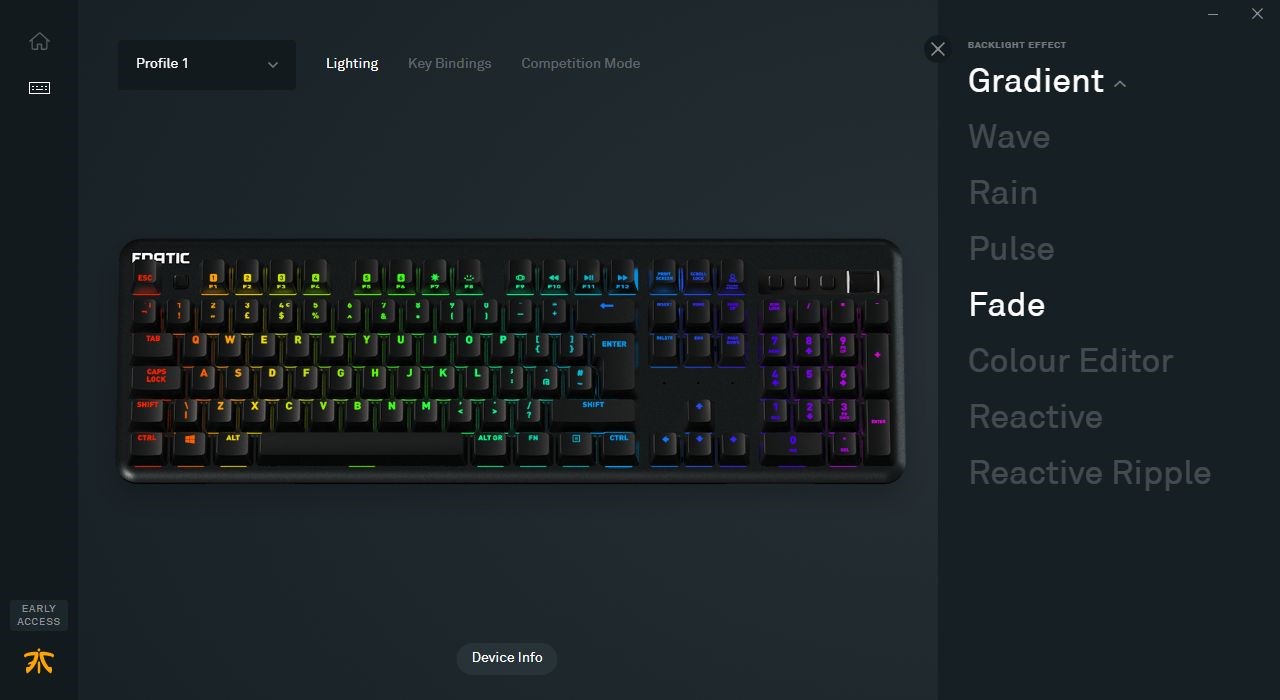Pick the Reactive Ripple effect
Image resolution: width=1280 pixels, height=700 pixels.
pos(1090,473)
